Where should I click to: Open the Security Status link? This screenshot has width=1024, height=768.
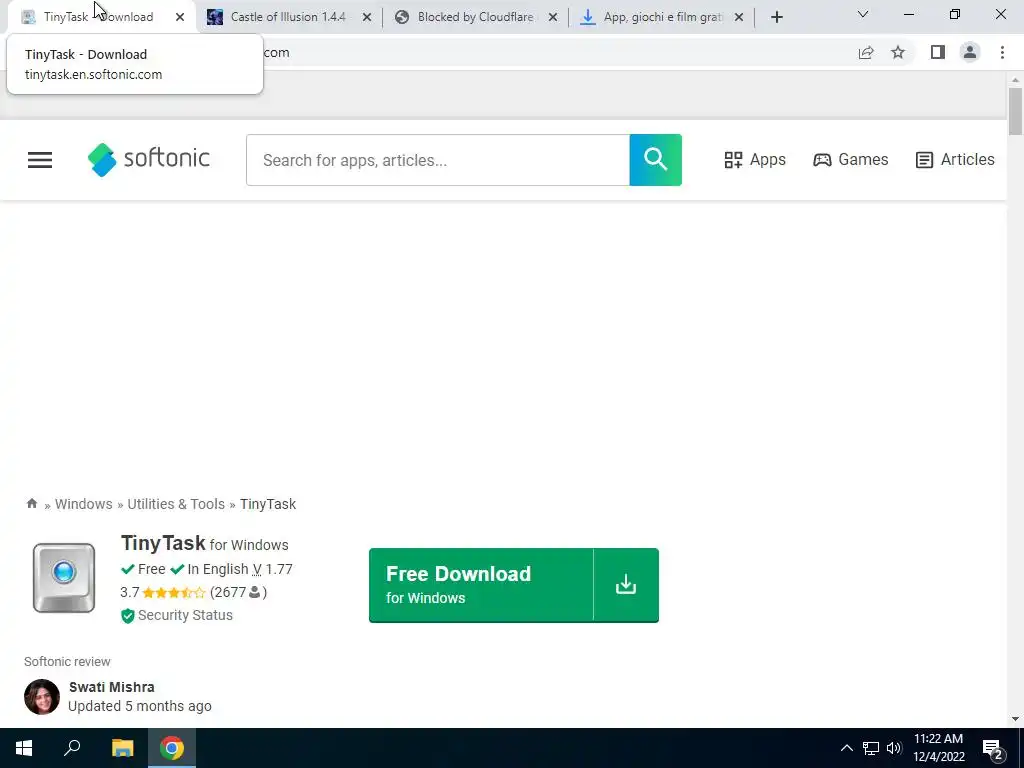[185, 615]
